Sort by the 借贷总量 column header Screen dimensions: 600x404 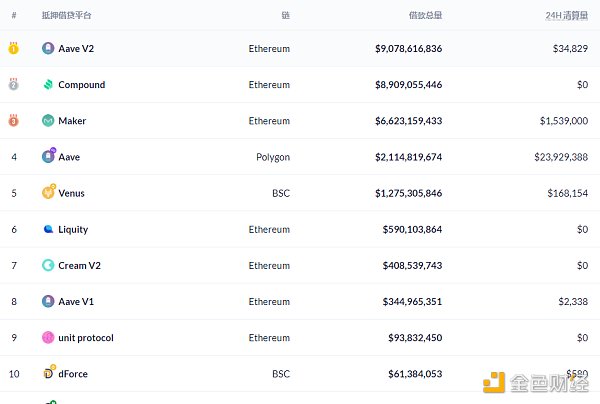425,16
